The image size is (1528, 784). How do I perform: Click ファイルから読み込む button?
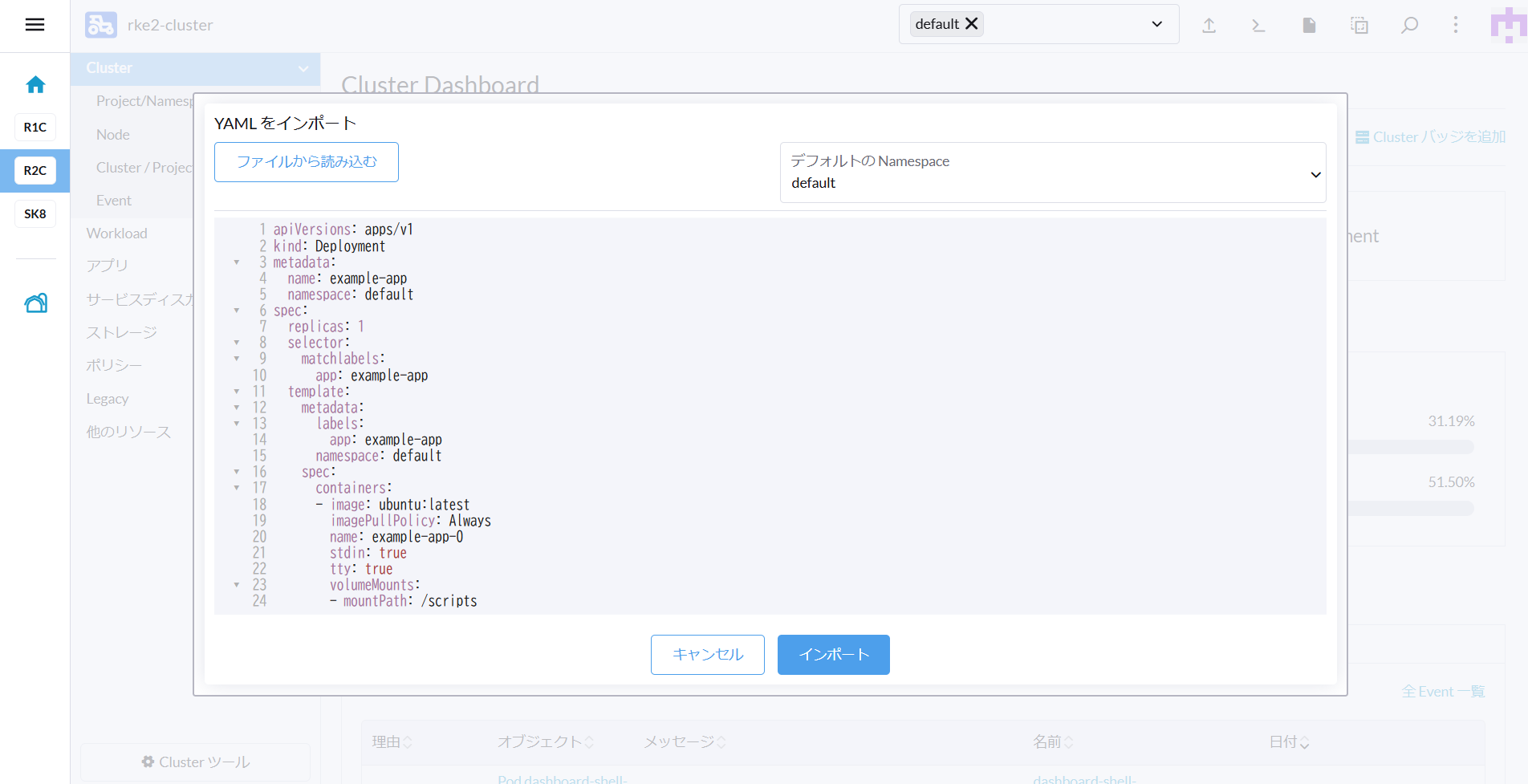pos(307,162)
